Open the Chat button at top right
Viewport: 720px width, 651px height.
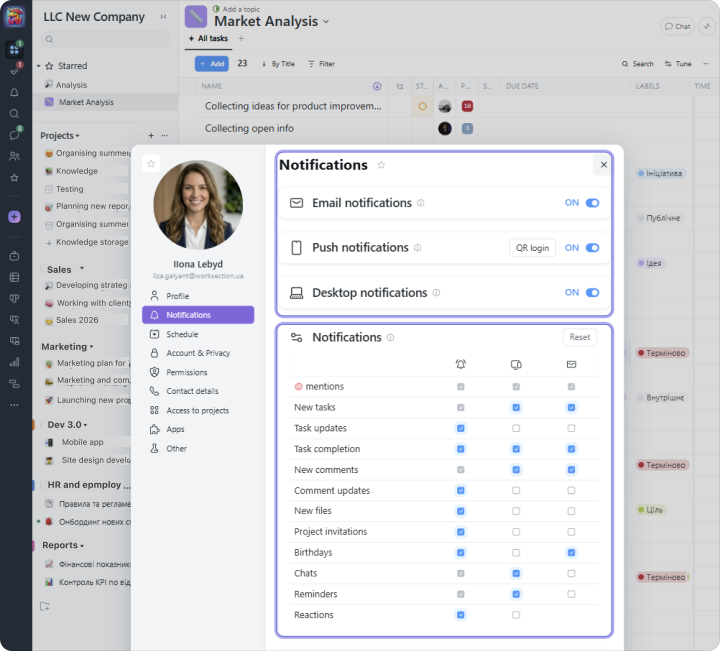tap(678, 26)
